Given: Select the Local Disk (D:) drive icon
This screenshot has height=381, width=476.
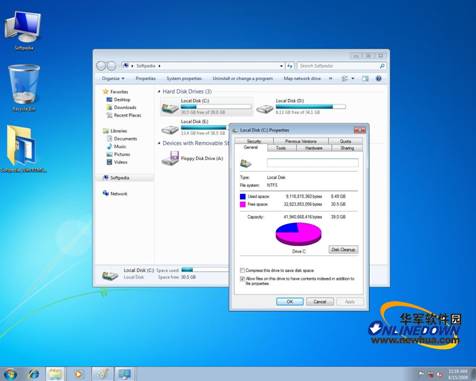Looking at the screenshot, I should tap(265, 108).
